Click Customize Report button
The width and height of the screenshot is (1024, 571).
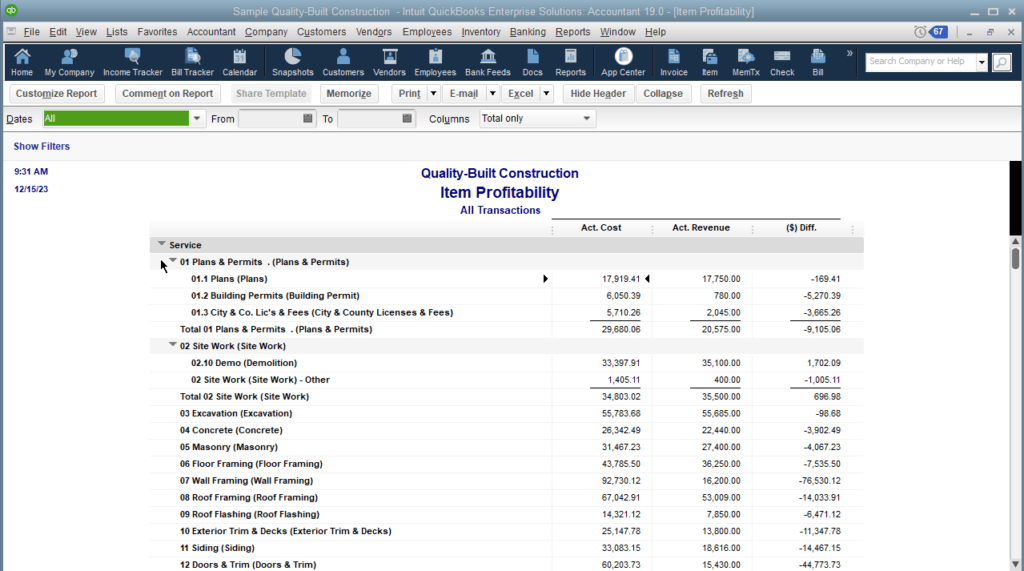click(56, 93)
